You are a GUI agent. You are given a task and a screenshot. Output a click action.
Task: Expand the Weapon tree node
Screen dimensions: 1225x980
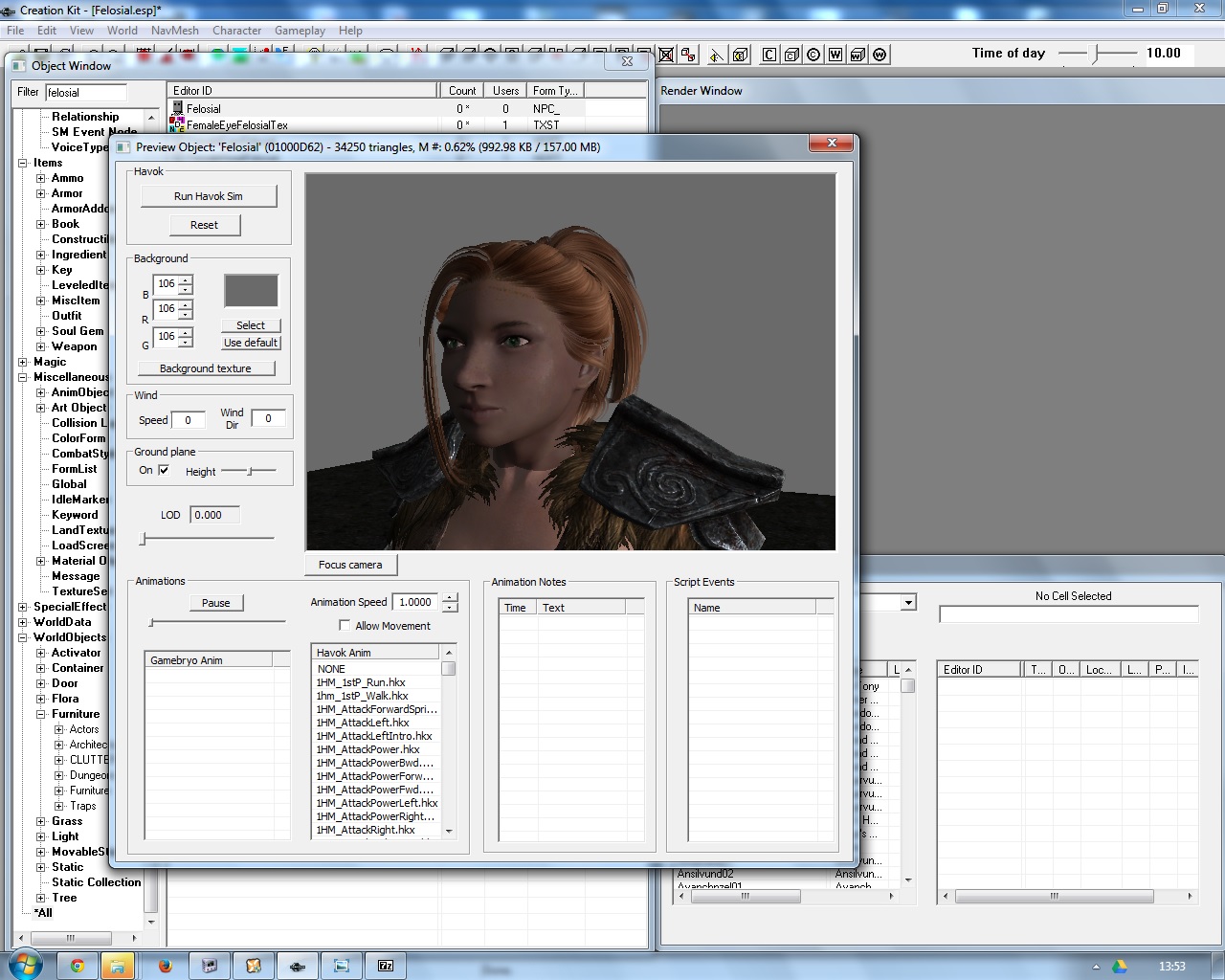click(41, 346)
